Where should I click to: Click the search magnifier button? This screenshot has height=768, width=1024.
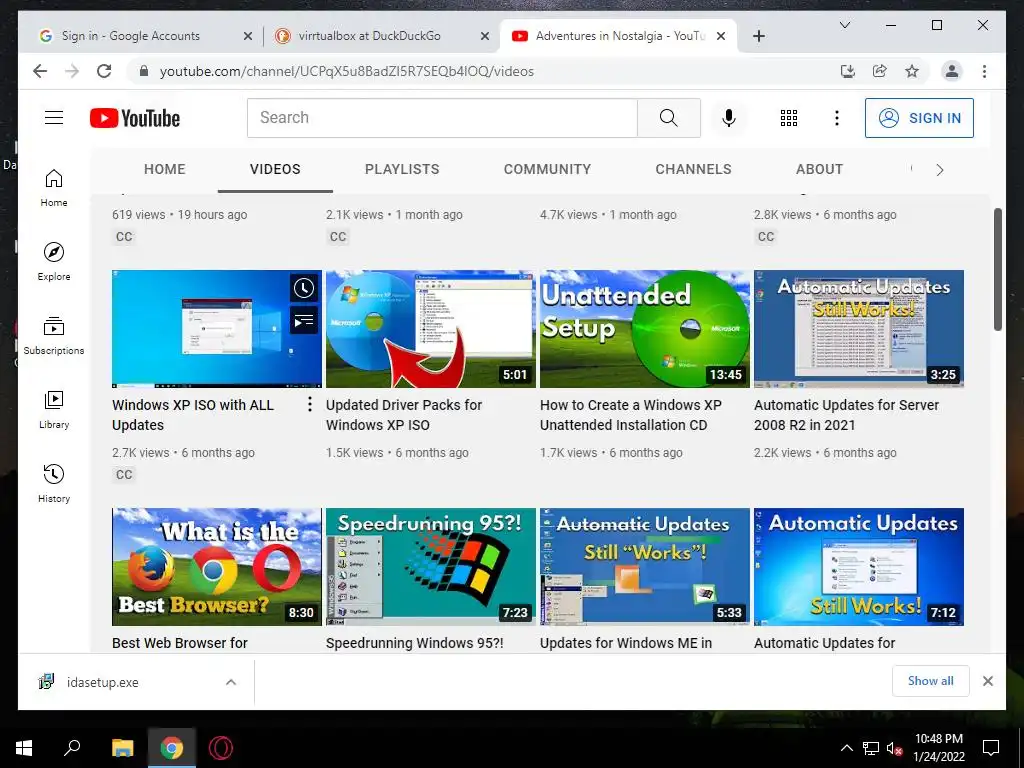pyautogui.click(x=669, y=118)
